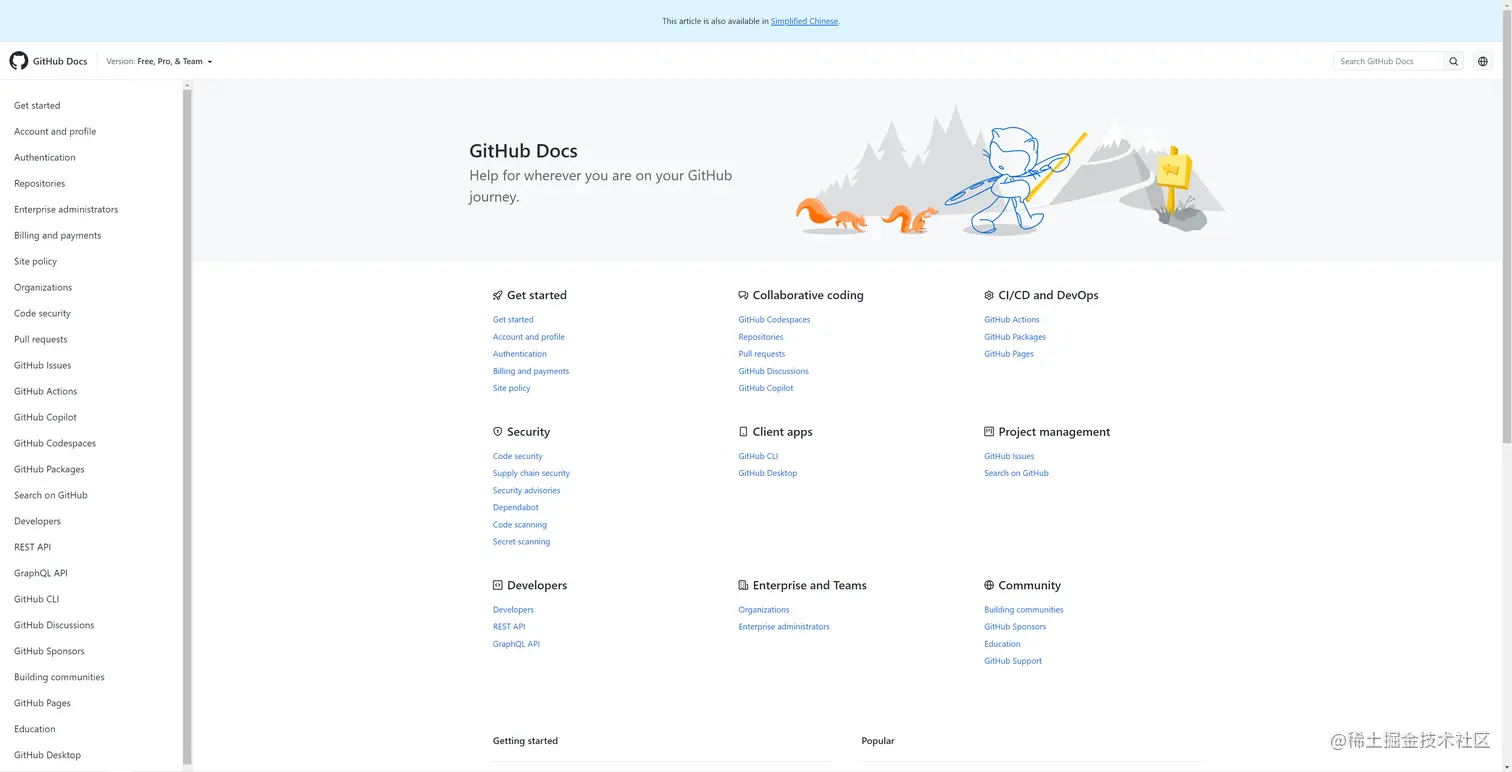Click the Developers code icon

498,585
